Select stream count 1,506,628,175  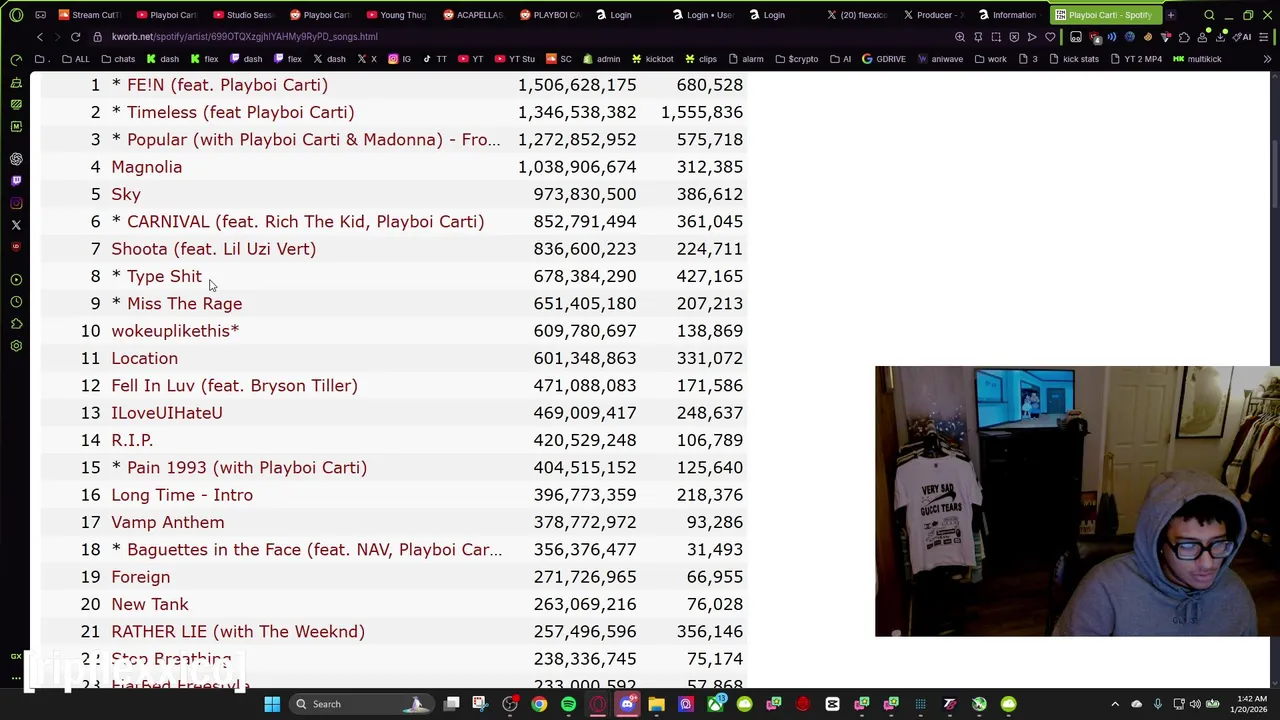tap(576, 85)
